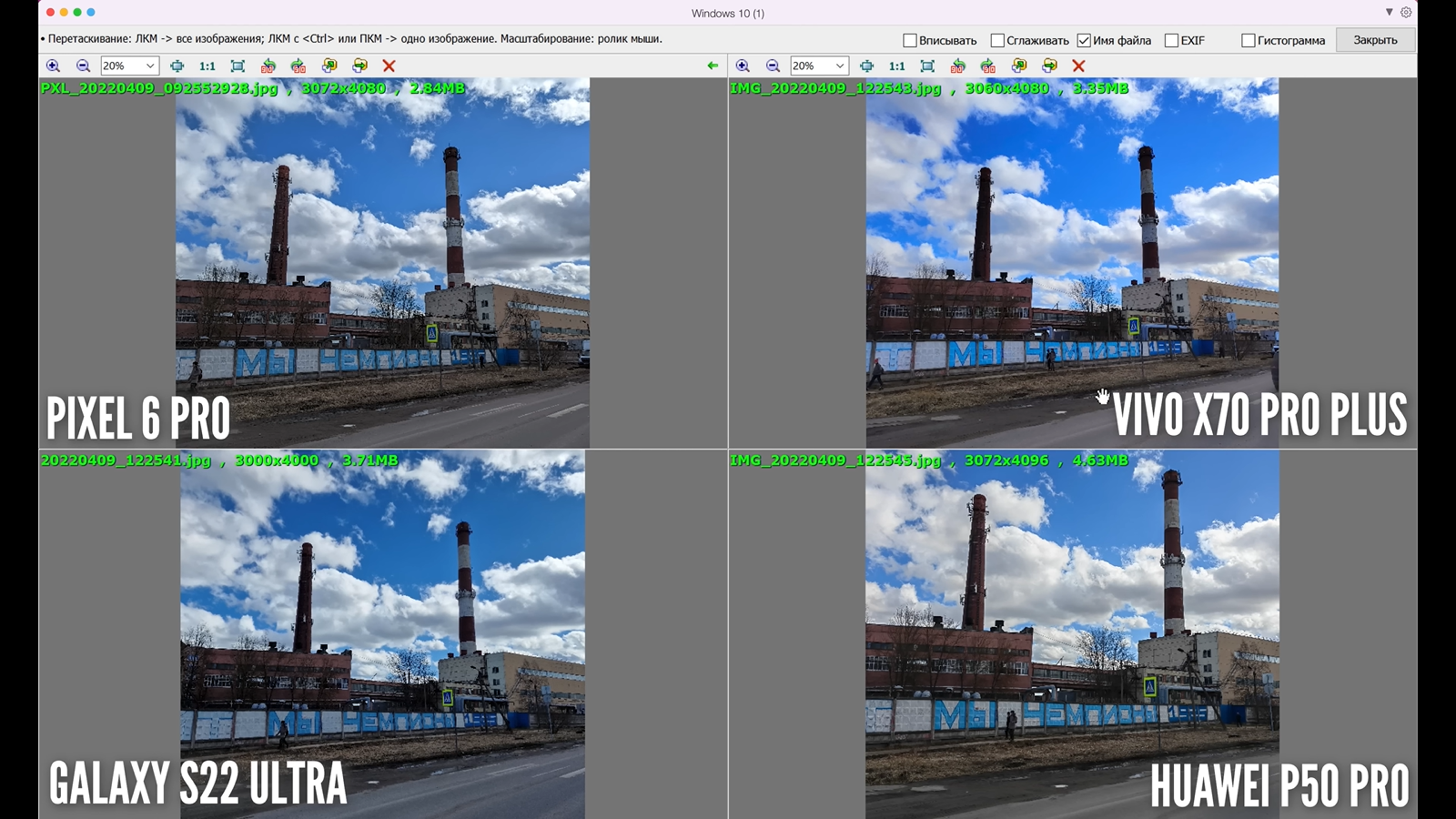
Task: Copy left pane image to folder
Action: (329, 66)
